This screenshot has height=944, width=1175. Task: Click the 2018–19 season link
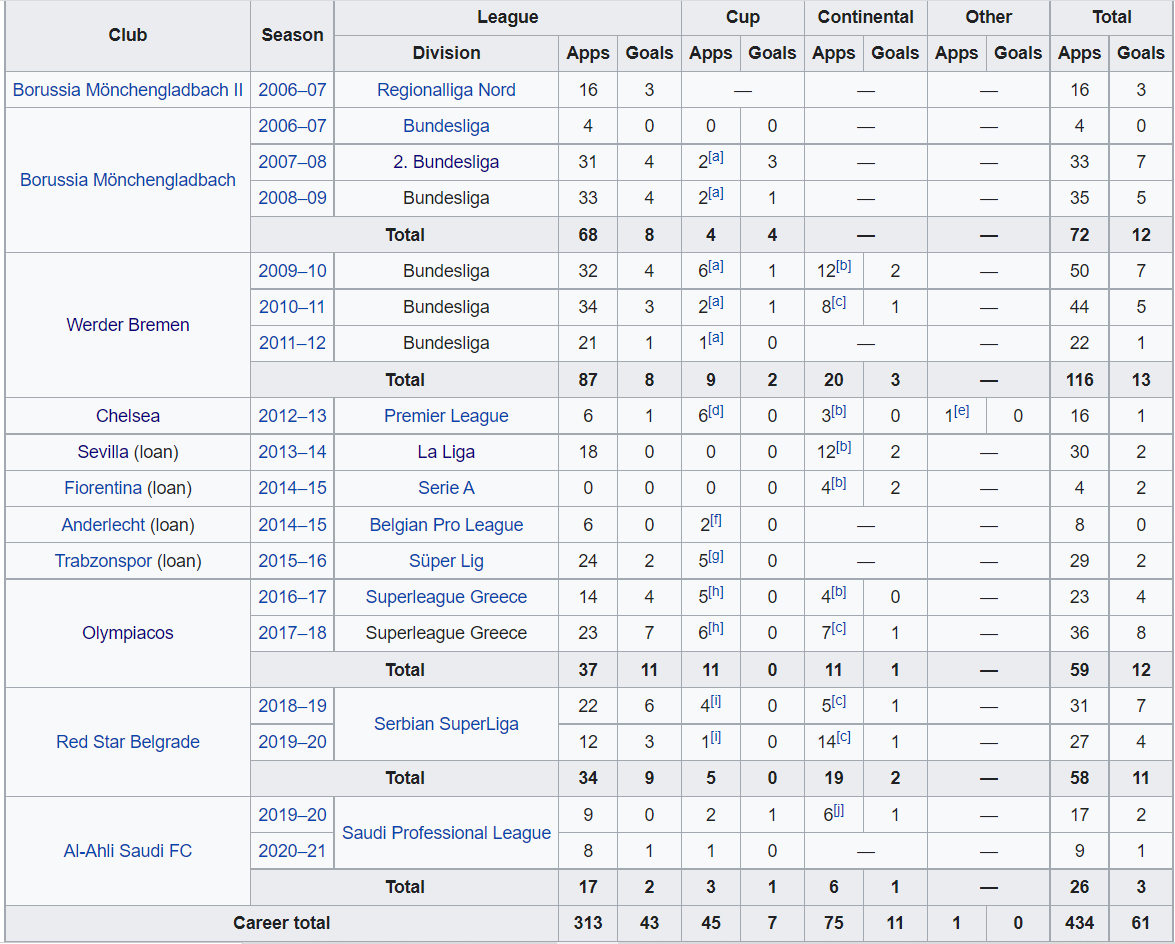pos(292,706)
